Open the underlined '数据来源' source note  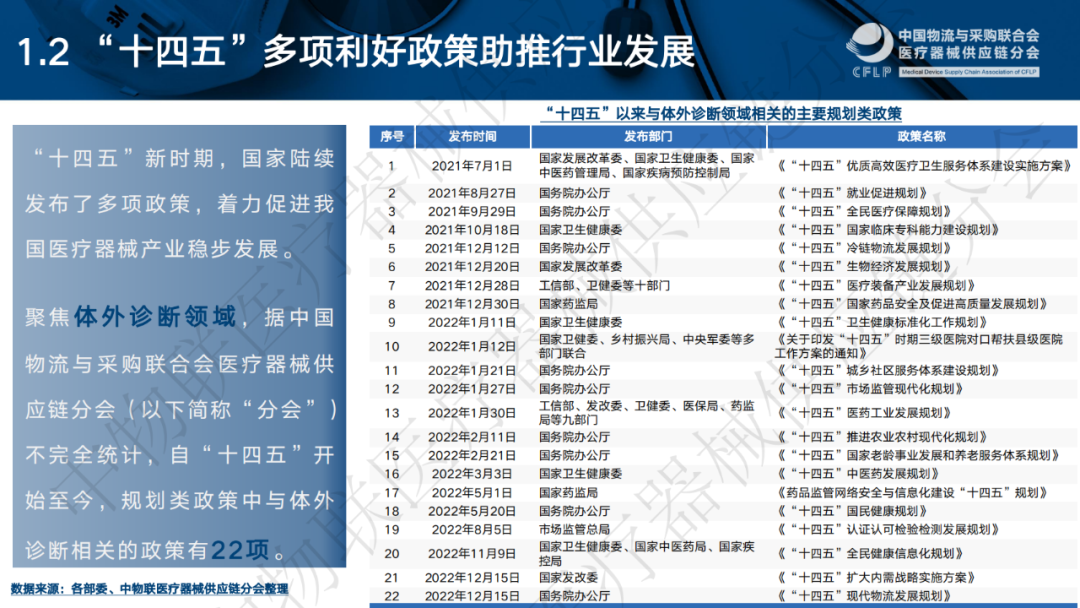[x=149, y=588]
